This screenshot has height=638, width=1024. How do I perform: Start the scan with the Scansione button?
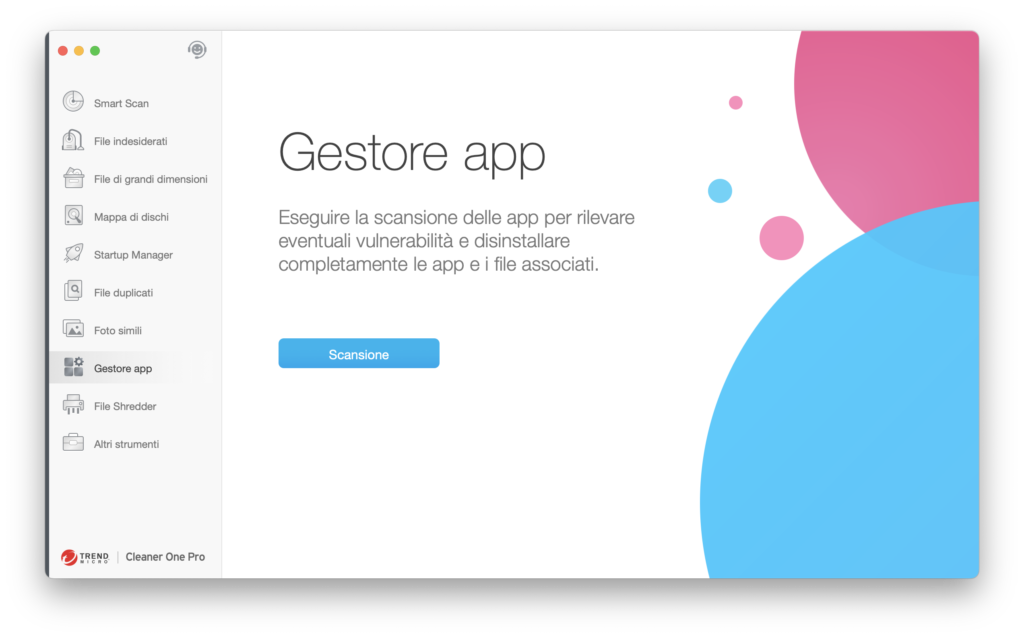pos(358,353)
